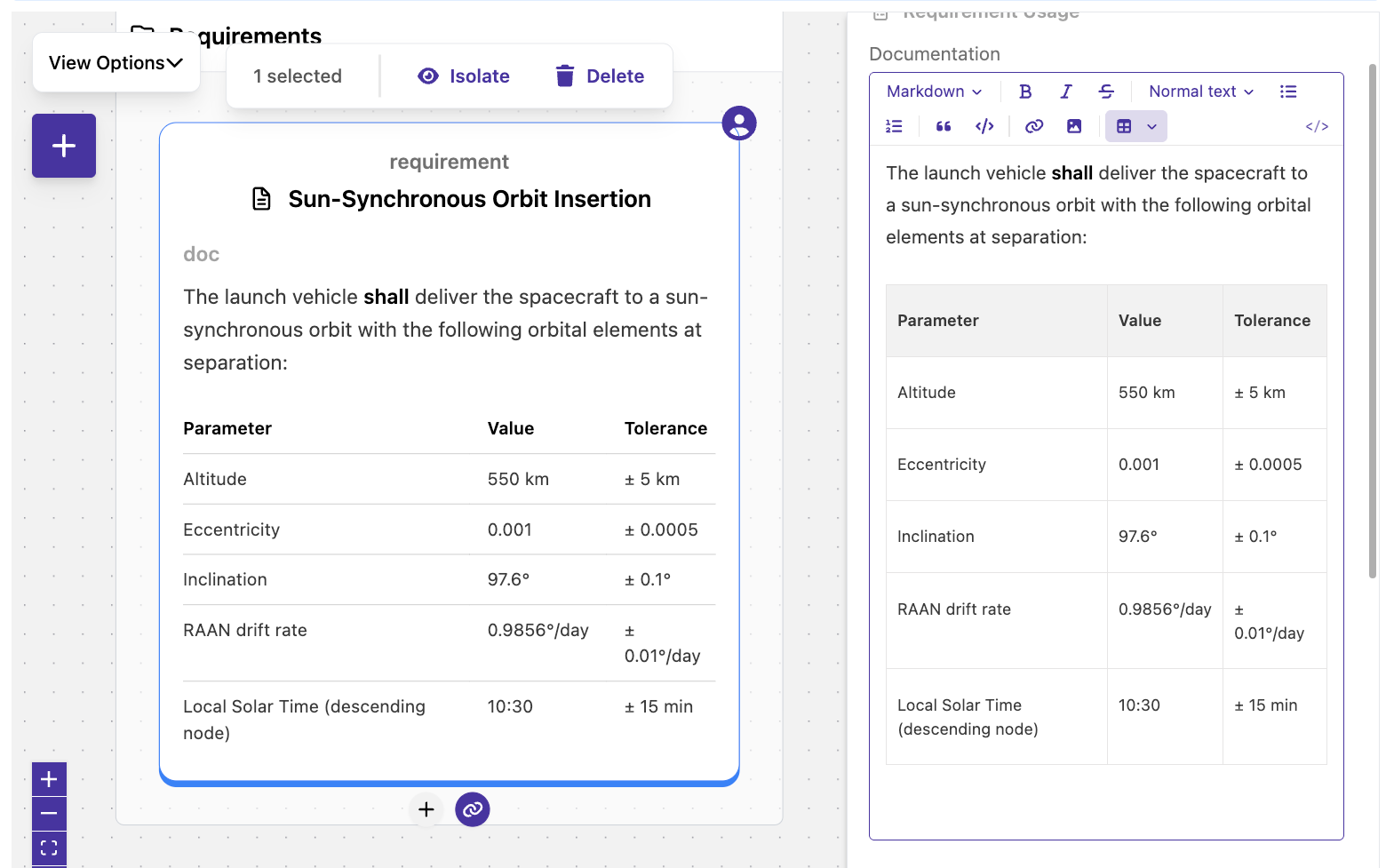Insert a block quote
1394x868 pixels.
[x=944, y=126]
